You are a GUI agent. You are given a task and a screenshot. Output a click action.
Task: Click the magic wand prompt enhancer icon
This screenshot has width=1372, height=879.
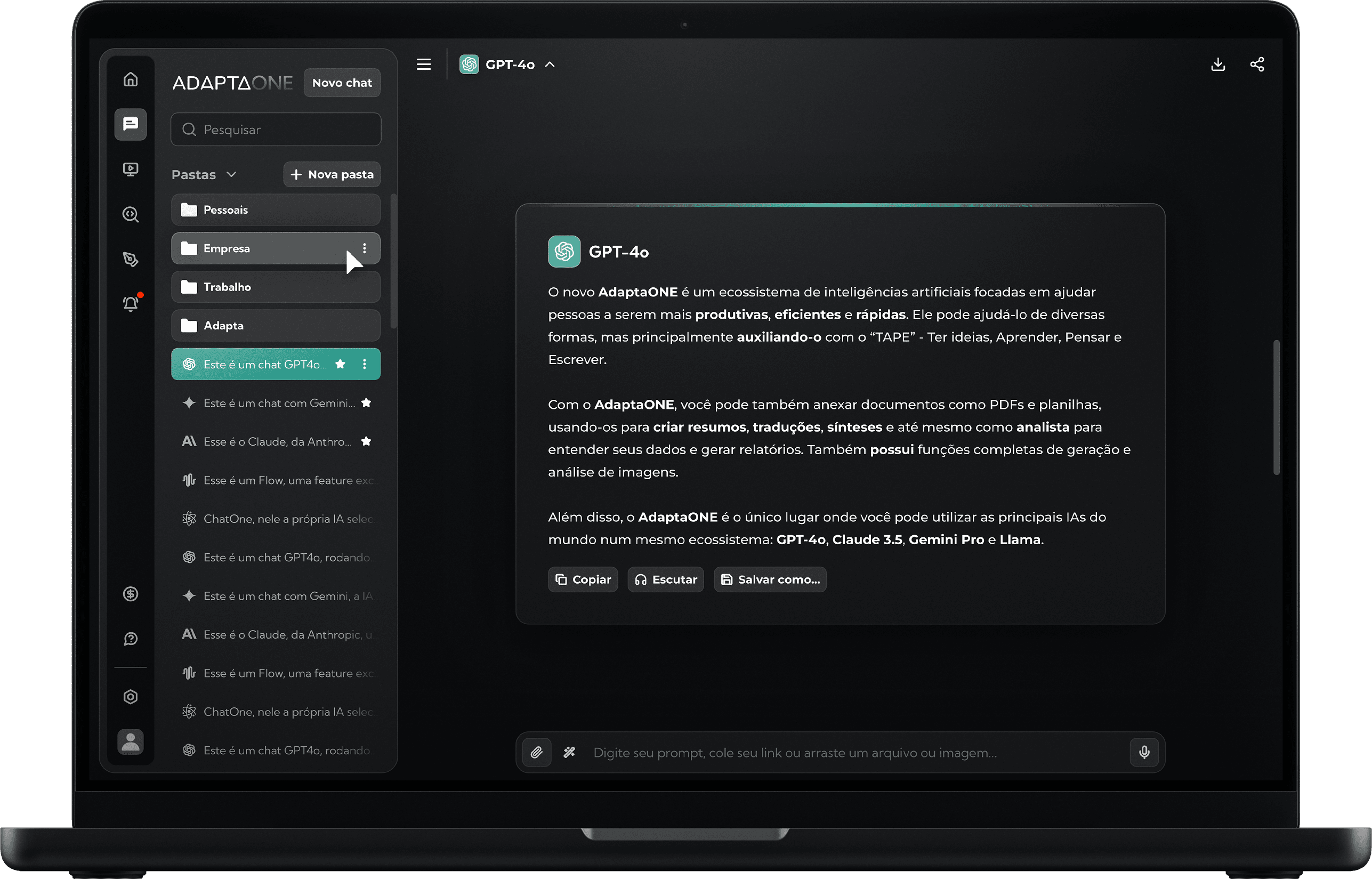(569, 752)
